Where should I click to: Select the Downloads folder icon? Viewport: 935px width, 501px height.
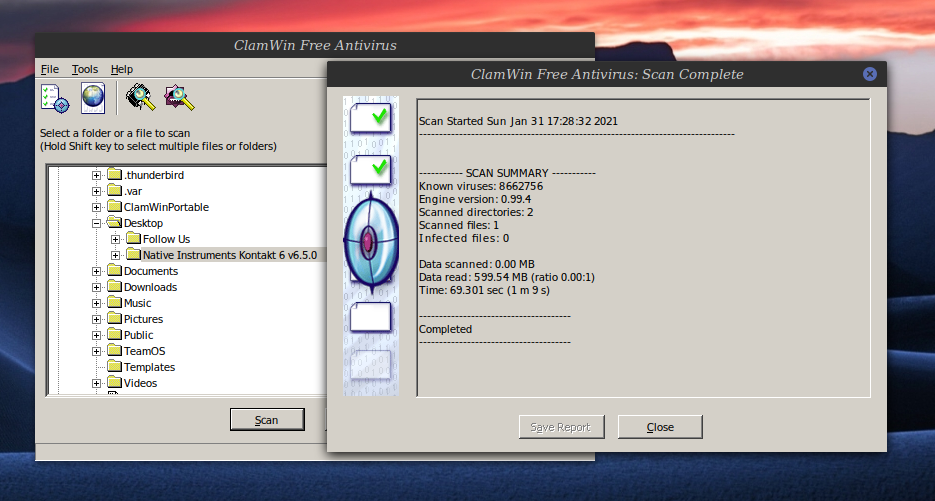coord(114,287)
